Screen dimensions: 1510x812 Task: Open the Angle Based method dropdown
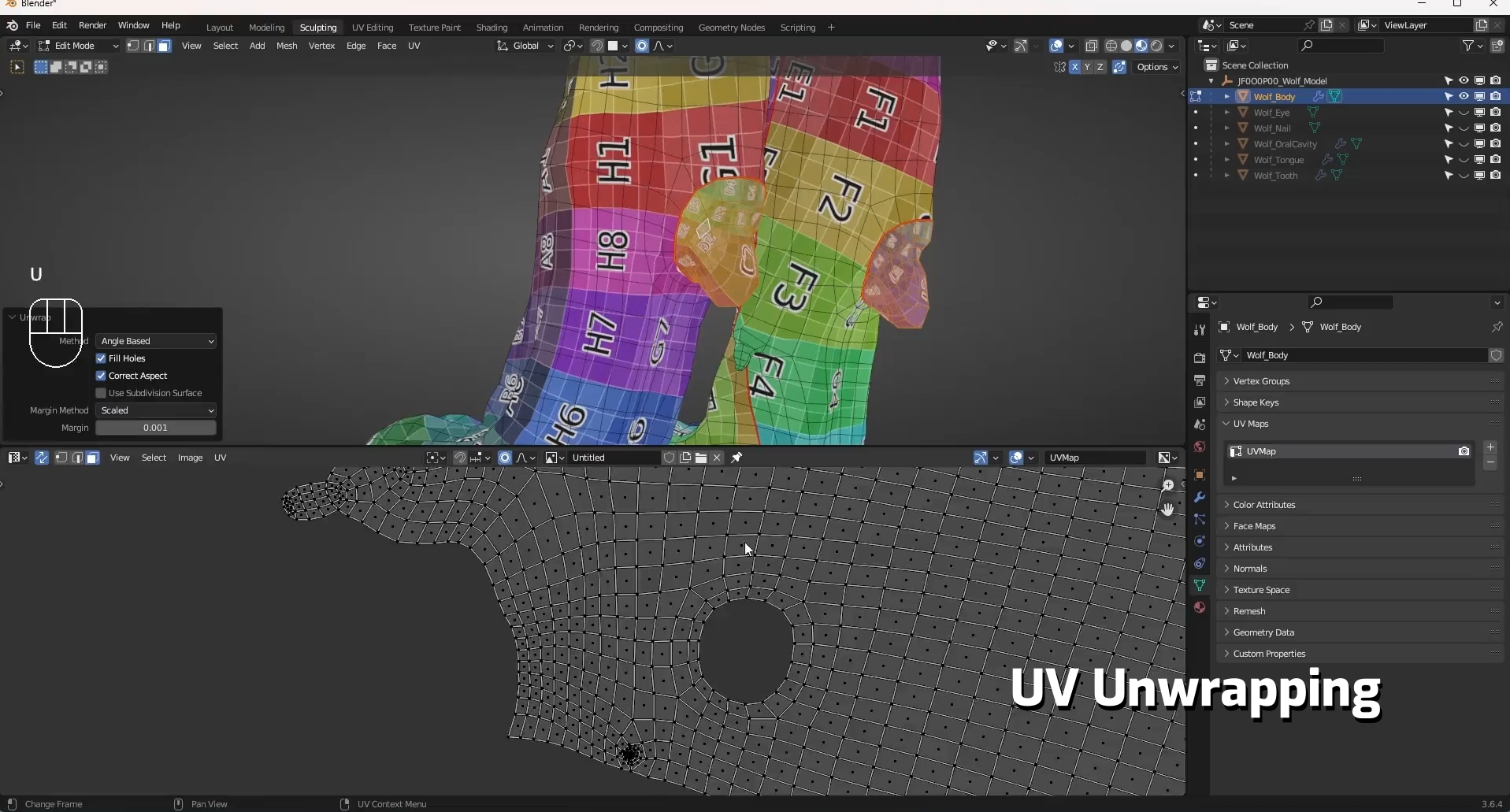[x=156, y=341]
